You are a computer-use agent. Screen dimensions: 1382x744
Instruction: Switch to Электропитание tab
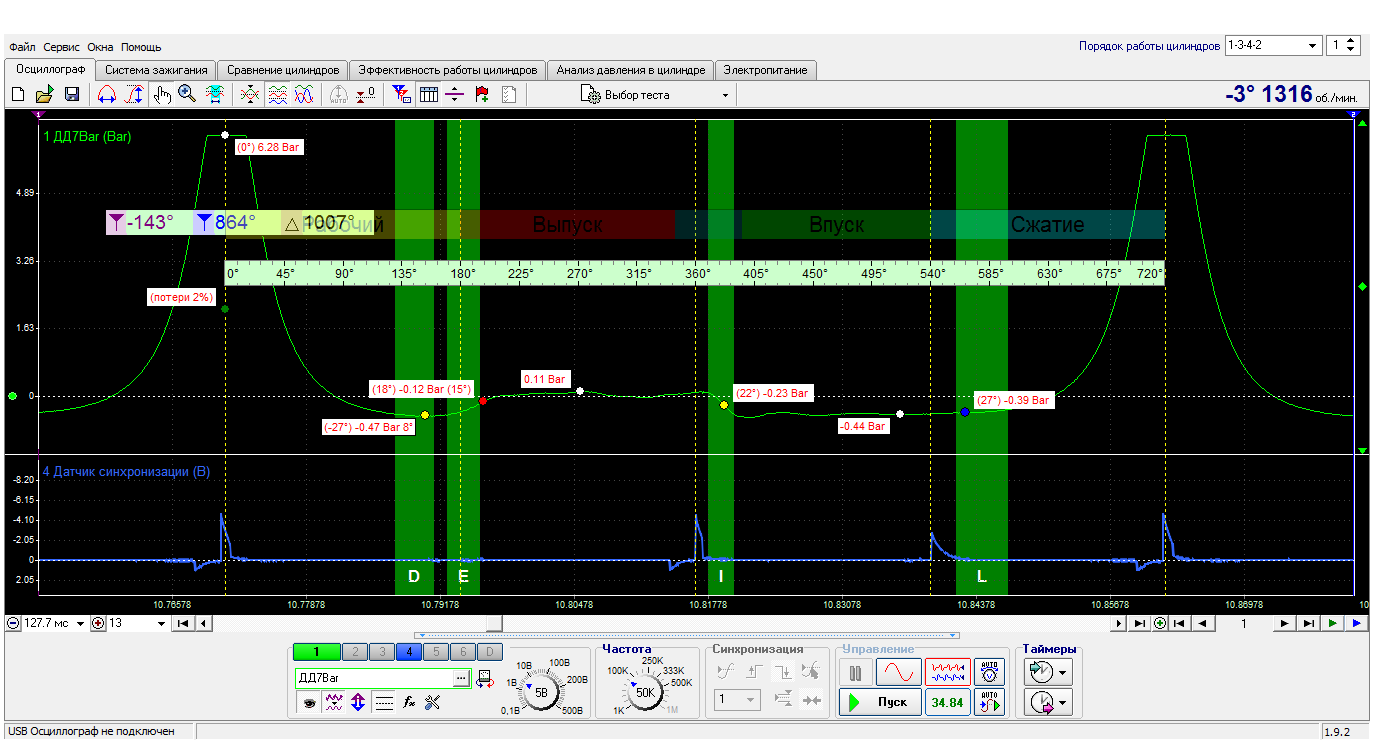click(x=767, y=70)
